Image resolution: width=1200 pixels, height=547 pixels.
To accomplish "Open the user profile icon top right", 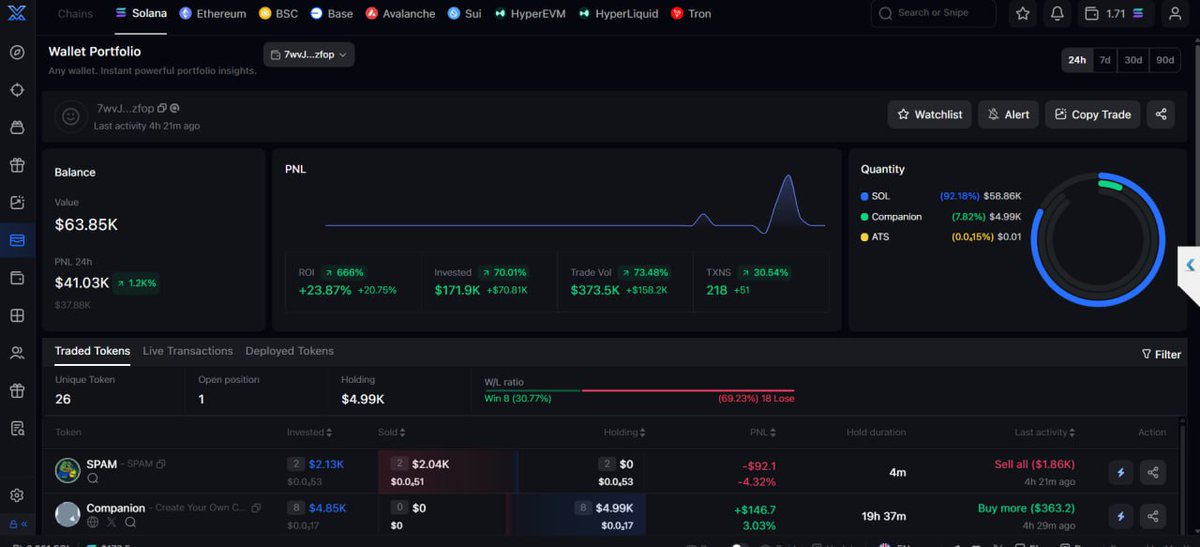I will tap(1175, 14).
